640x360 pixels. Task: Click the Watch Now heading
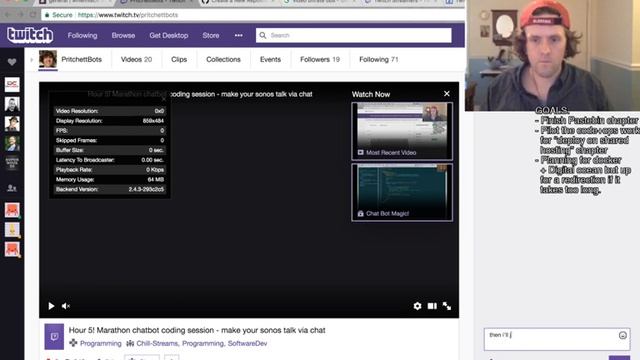tap(371, 94)
